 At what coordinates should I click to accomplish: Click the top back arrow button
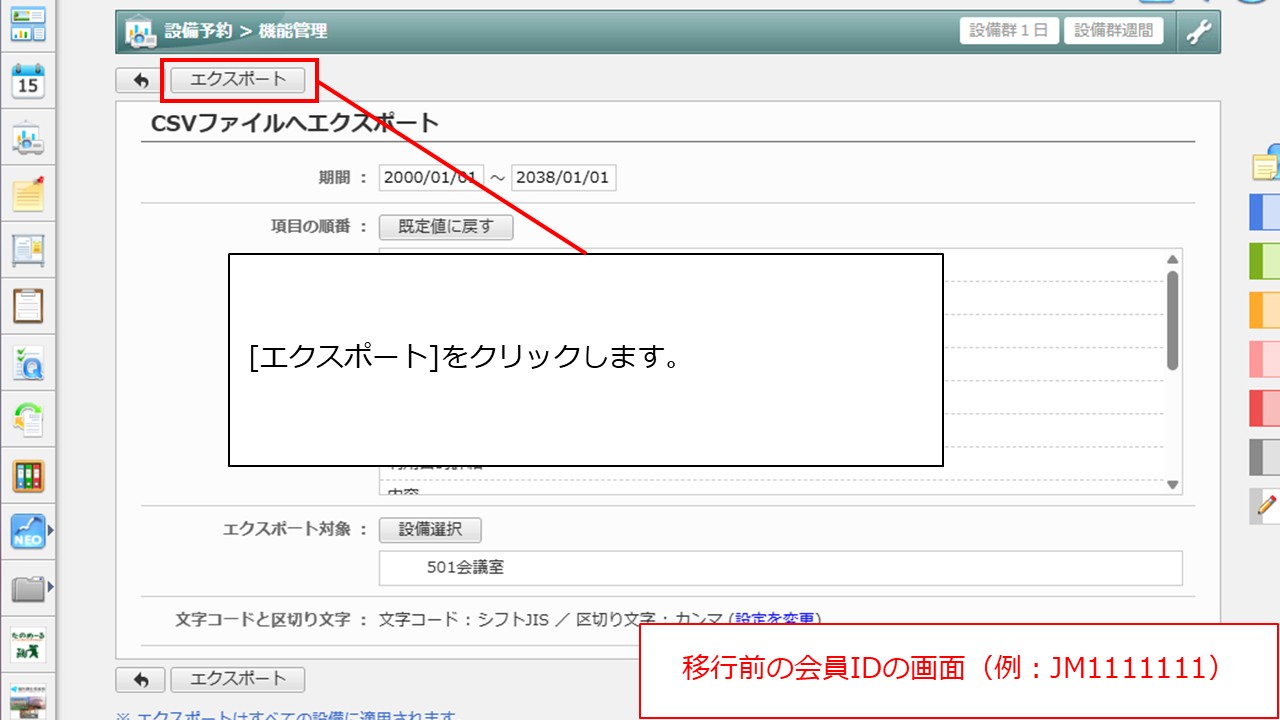point(141,81)
